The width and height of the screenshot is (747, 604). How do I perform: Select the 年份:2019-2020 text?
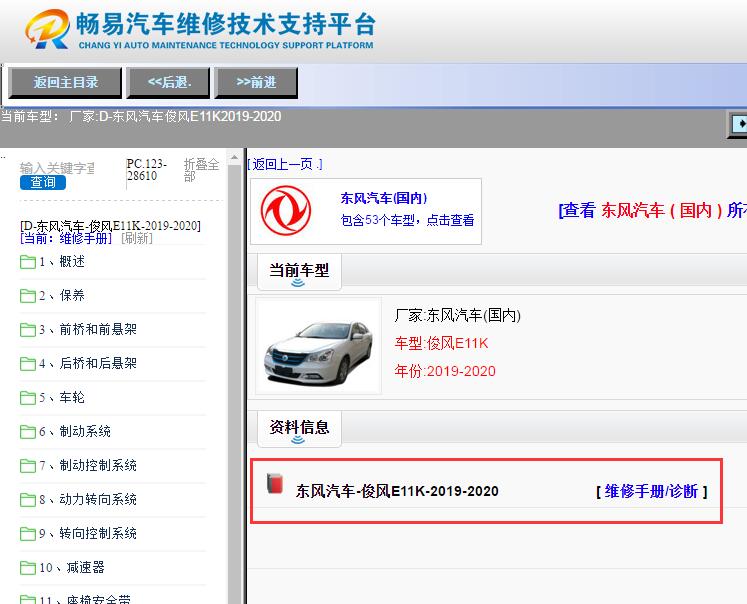click(445, 371)
